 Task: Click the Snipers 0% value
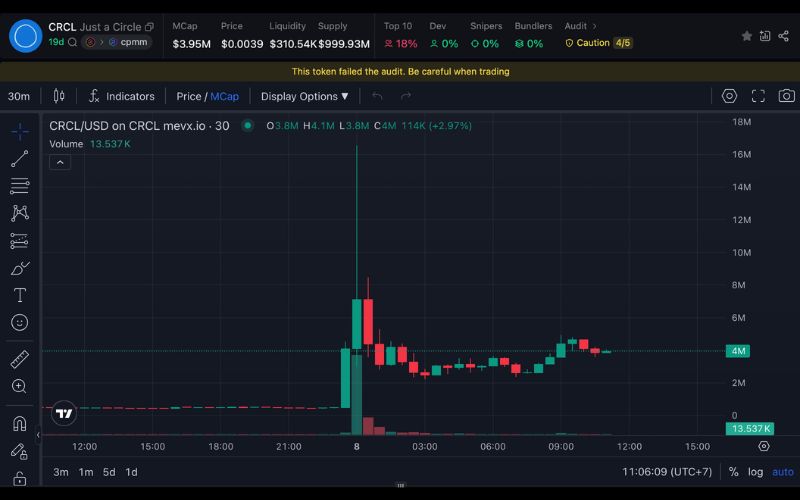(x=485, y=44)
